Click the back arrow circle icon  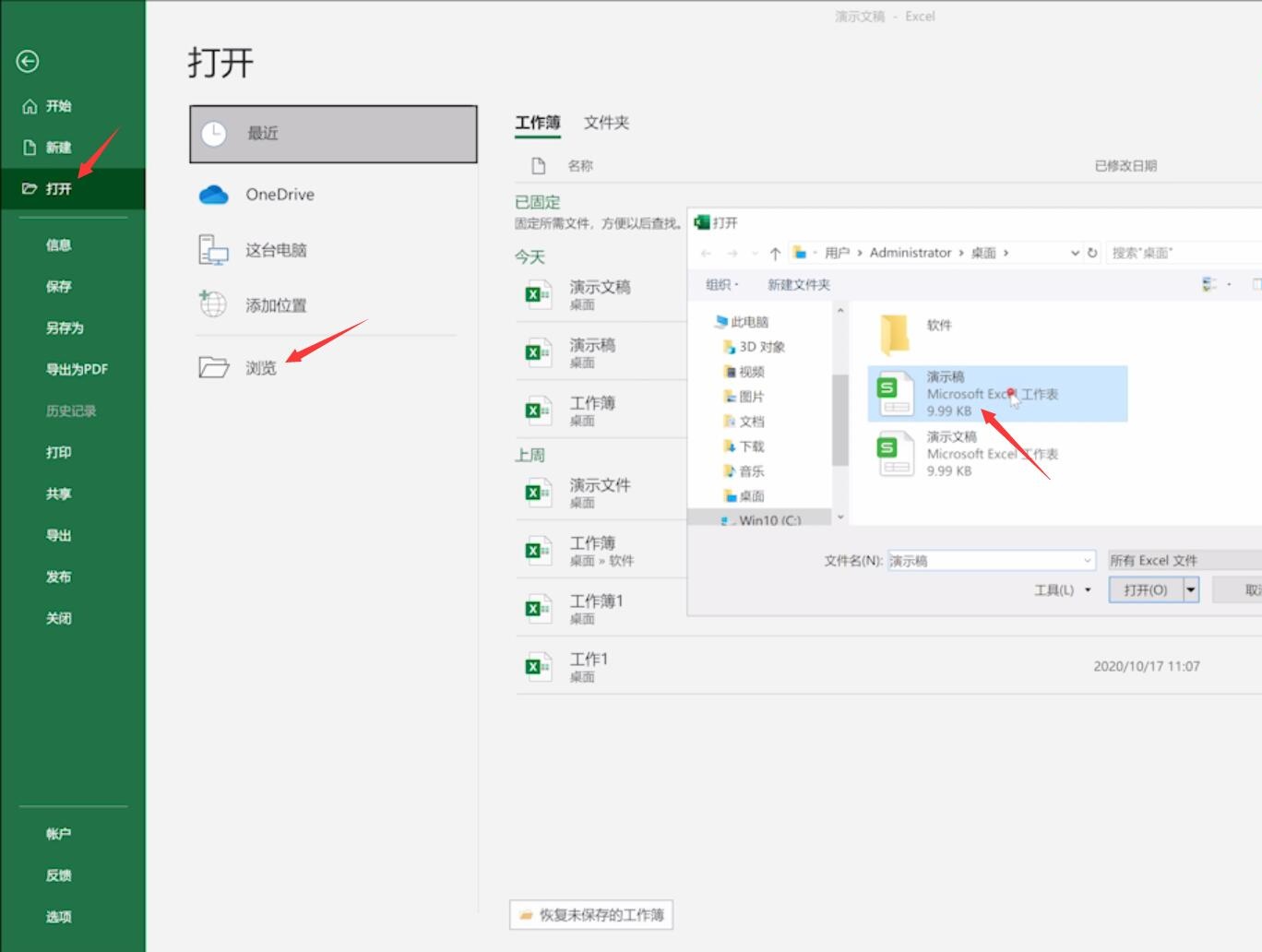[28, 61]
